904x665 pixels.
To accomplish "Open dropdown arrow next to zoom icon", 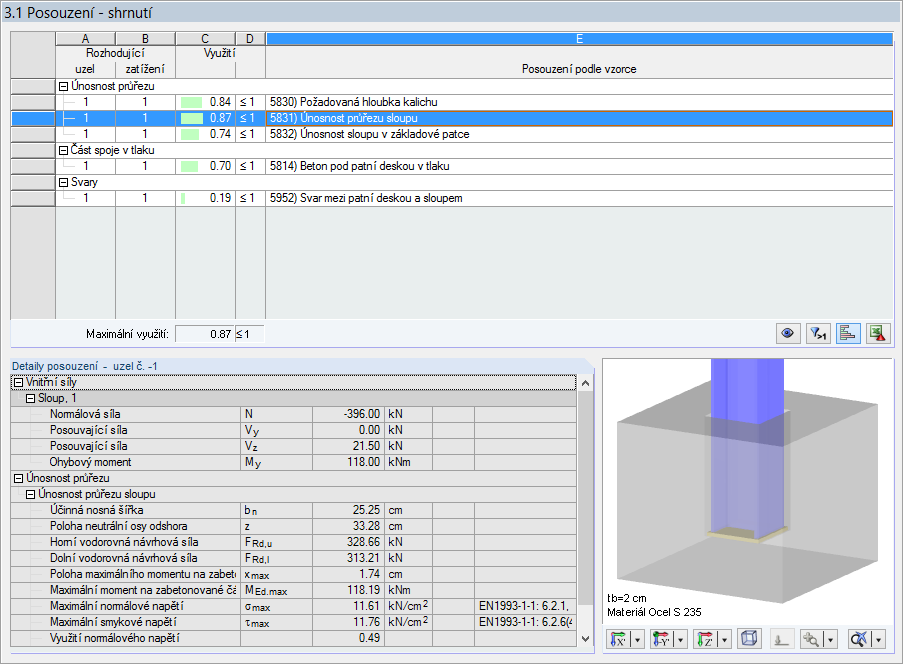I will click(x=830, y=640).
